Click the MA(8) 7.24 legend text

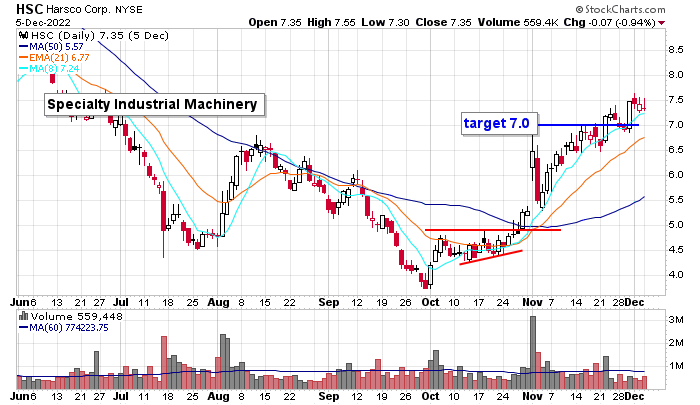[54, 69]
